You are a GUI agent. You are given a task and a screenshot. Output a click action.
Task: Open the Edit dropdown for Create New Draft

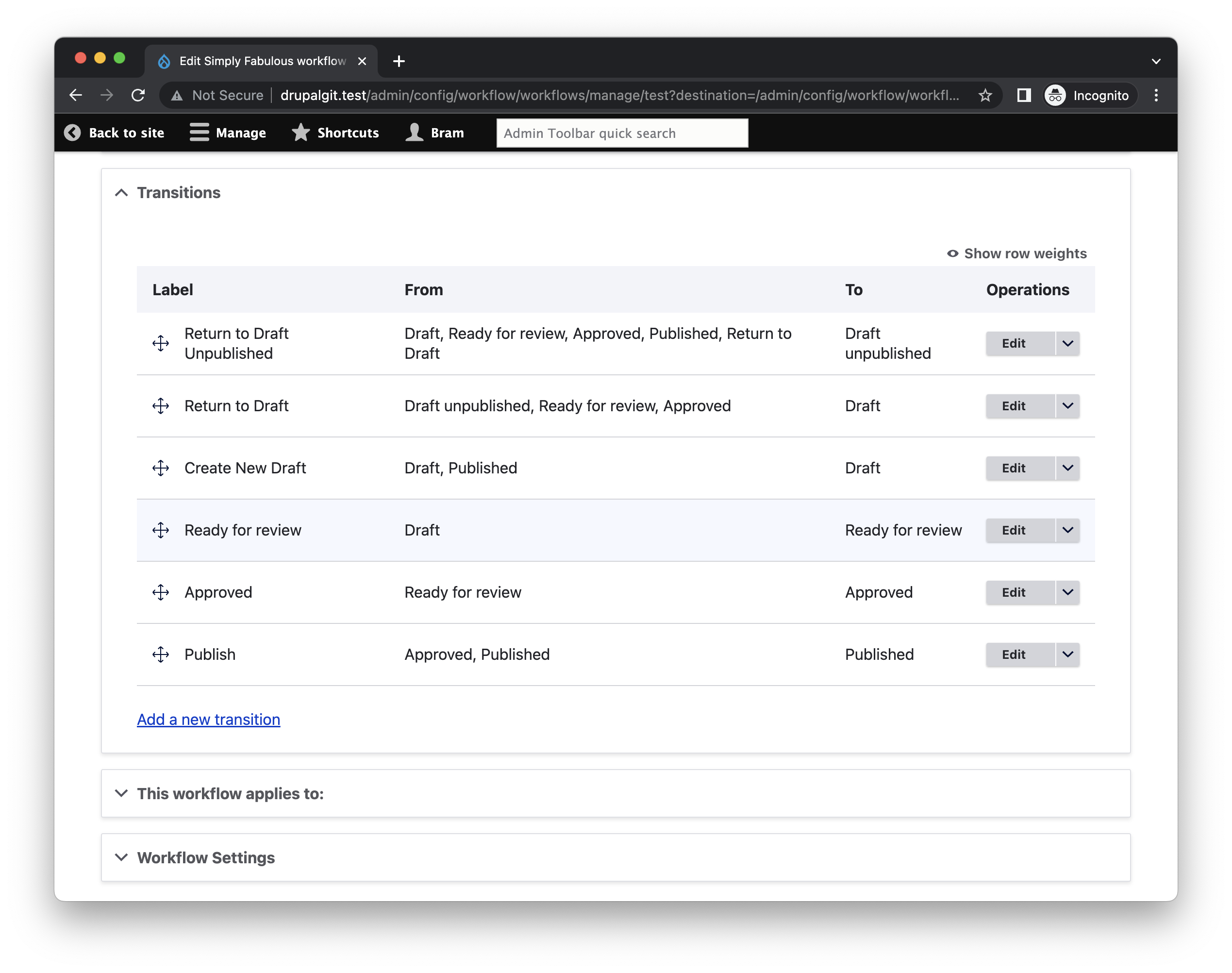[1067, 468]
